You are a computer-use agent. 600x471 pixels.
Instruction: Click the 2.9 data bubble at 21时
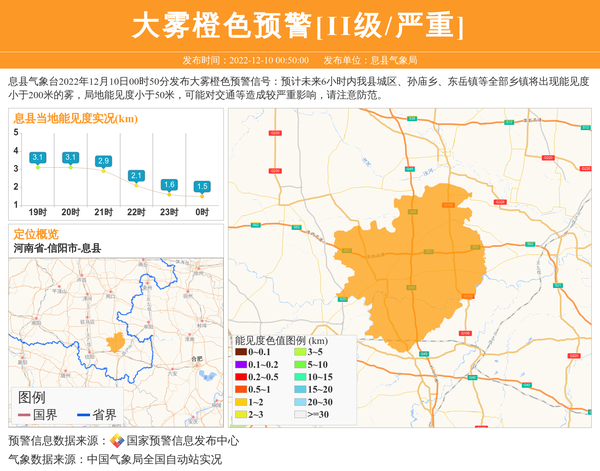click(103, 161)
